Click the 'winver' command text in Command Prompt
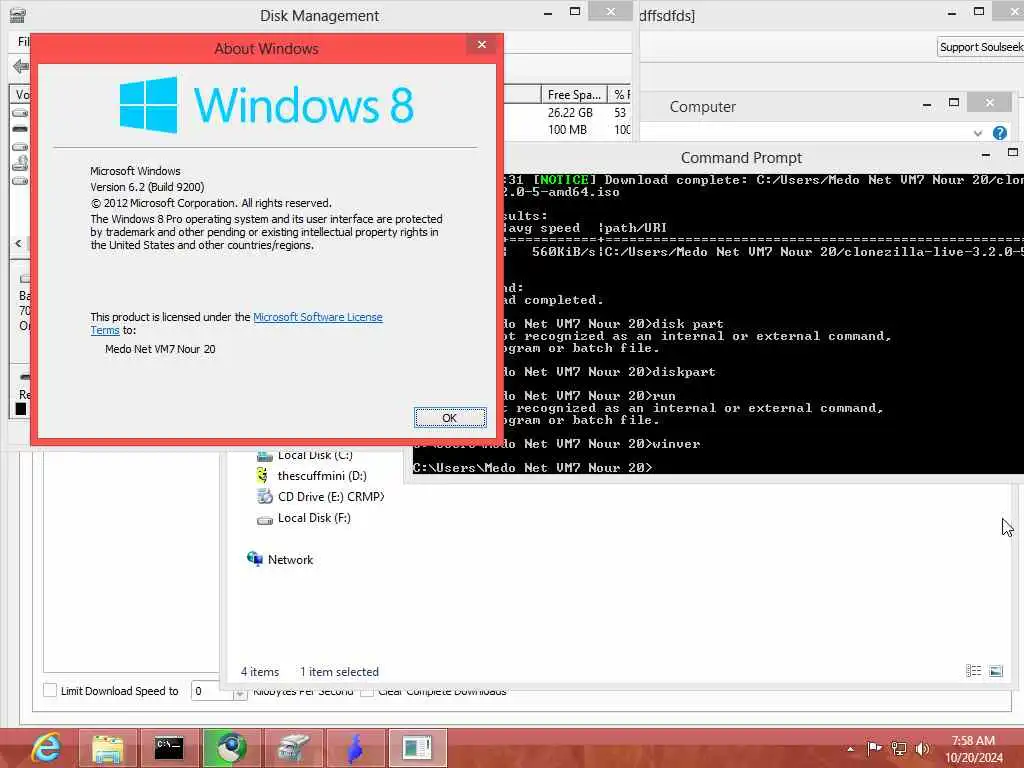Viewport: 1024px width, 768px height. pos(676,444)
